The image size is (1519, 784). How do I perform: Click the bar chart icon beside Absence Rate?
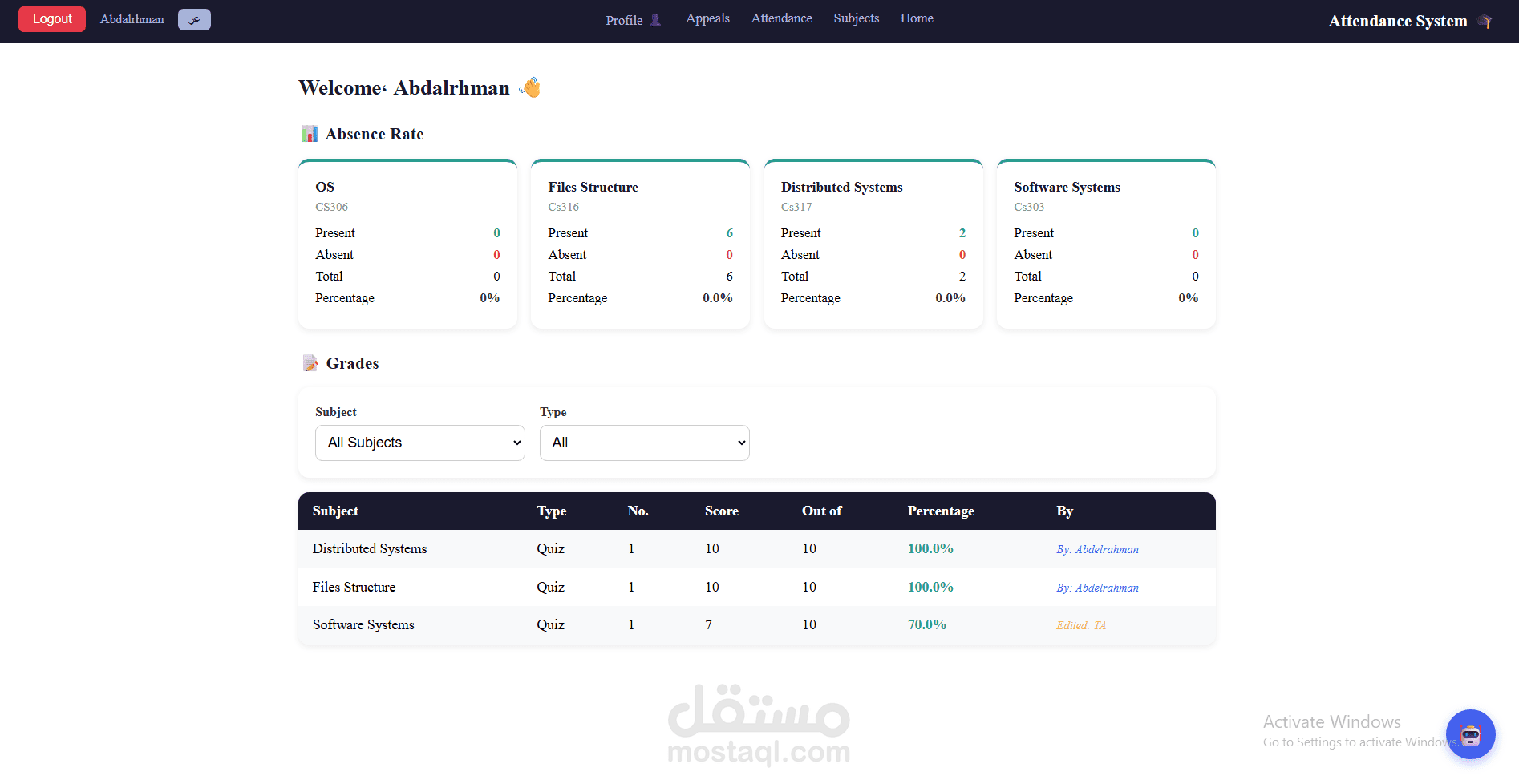coord(310,134)
